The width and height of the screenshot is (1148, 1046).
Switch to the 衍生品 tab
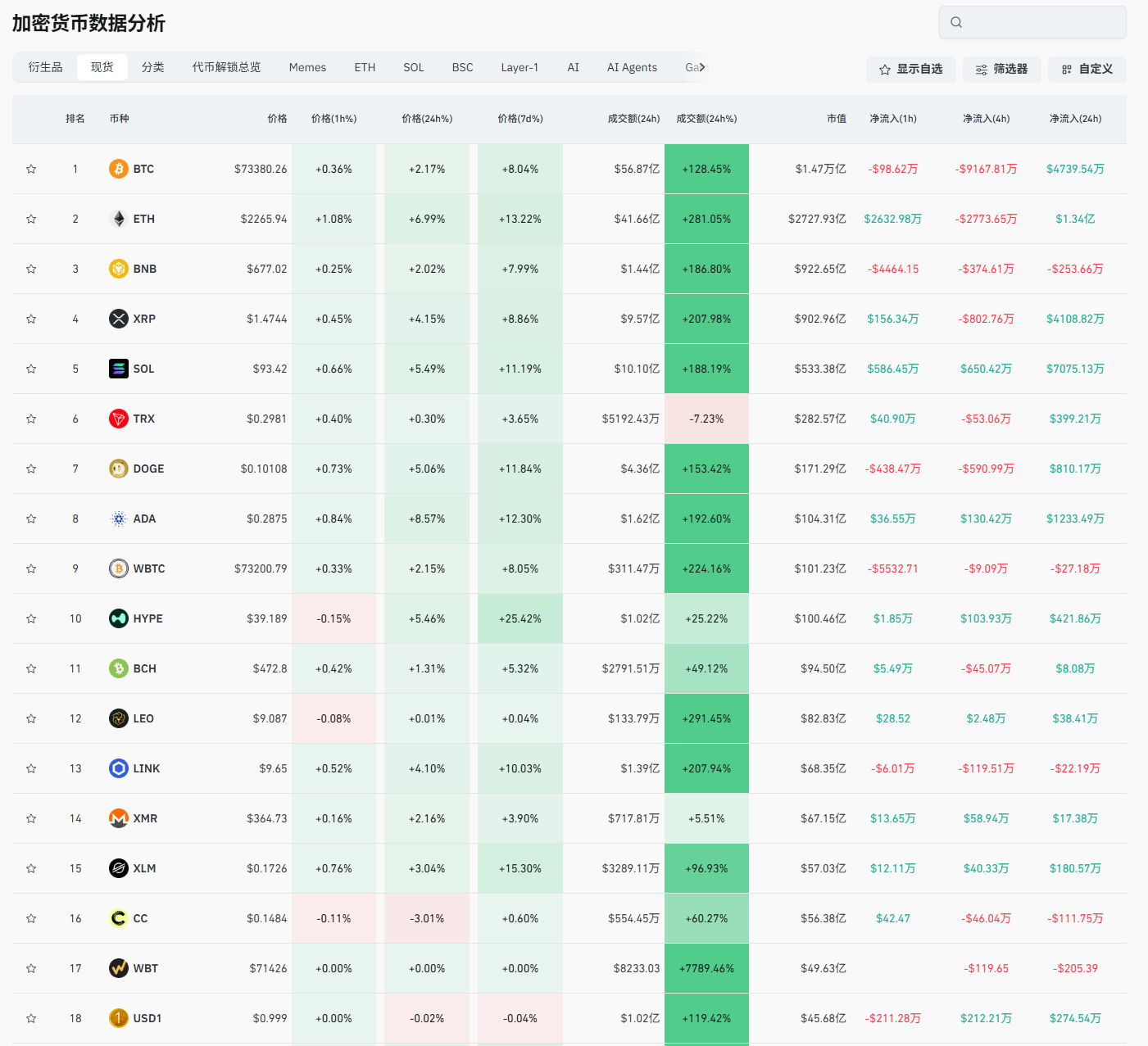click(x=45, y=67)
